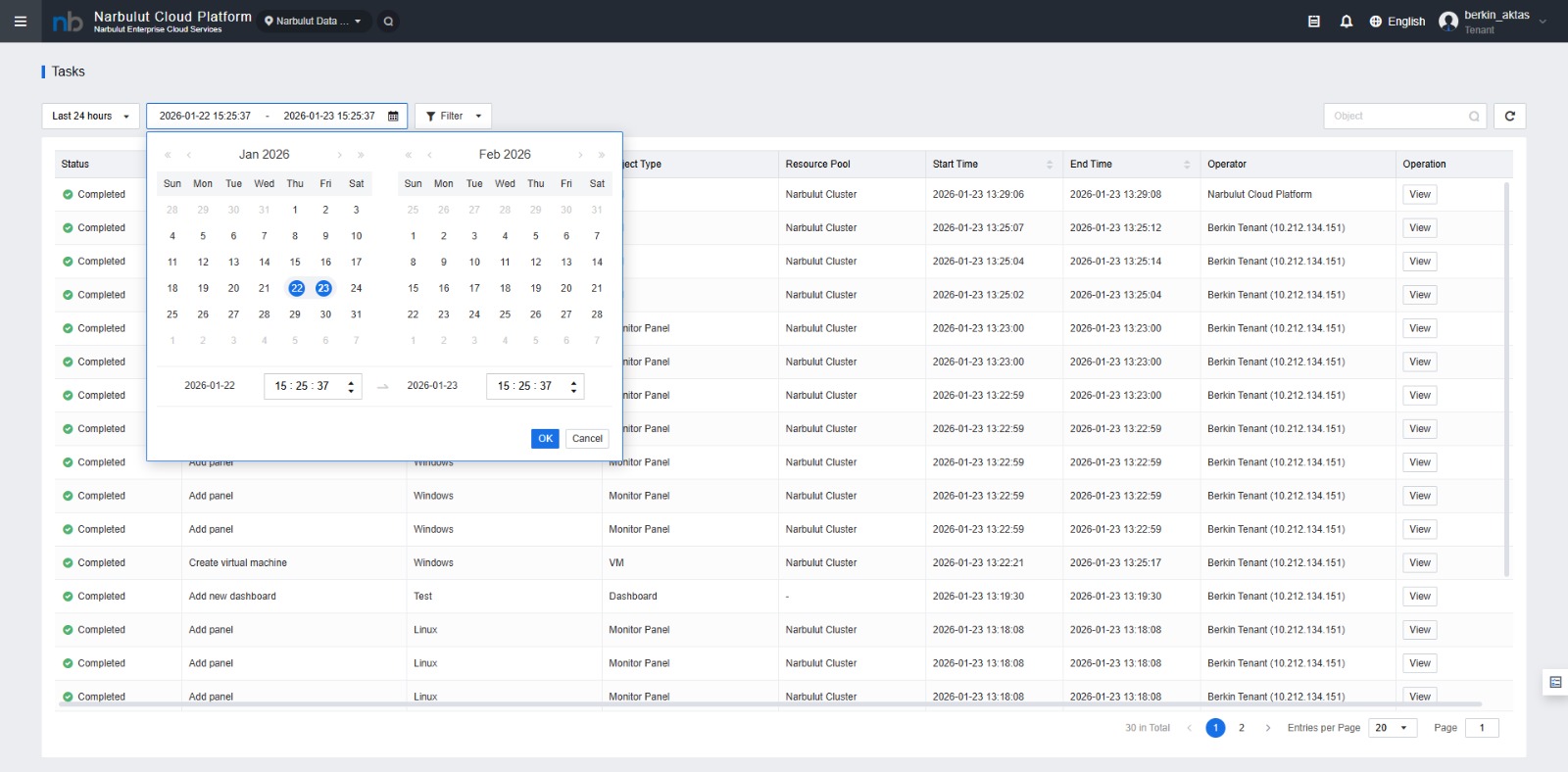
Task: Sort by End Time column
Action: tap(1186, 165)
